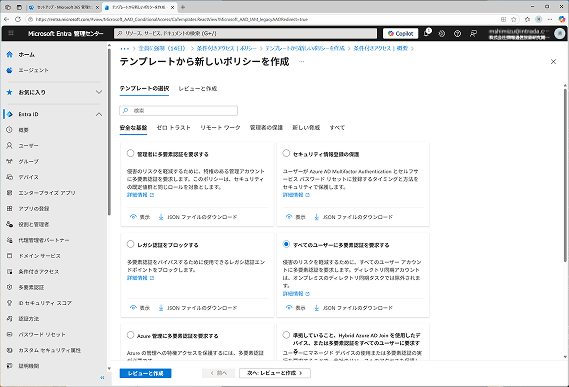The height and width of the screenshot is (387, 569).
Task: Add page to favorites with star icon
Action: click(x=514, y=19)
